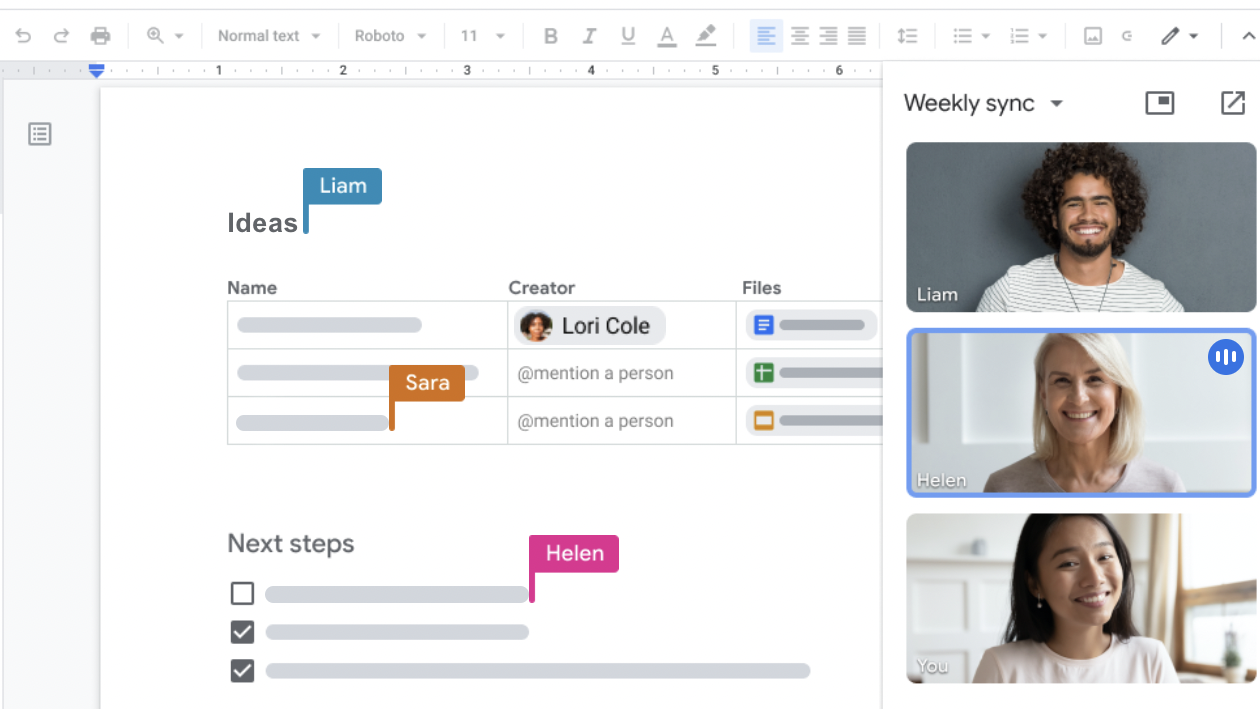The image size is (1260, 709).
Task: Open line spacing options
Action: [908, 35]
